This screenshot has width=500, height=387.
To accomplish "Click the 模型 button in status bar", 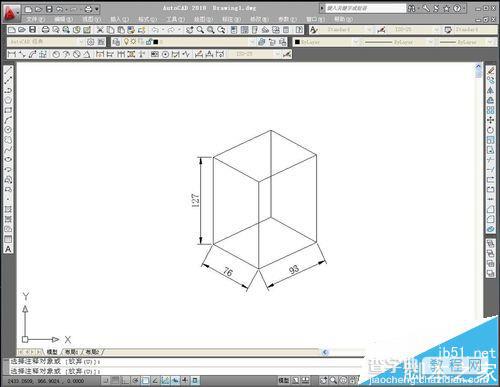I will pos(284,380).
